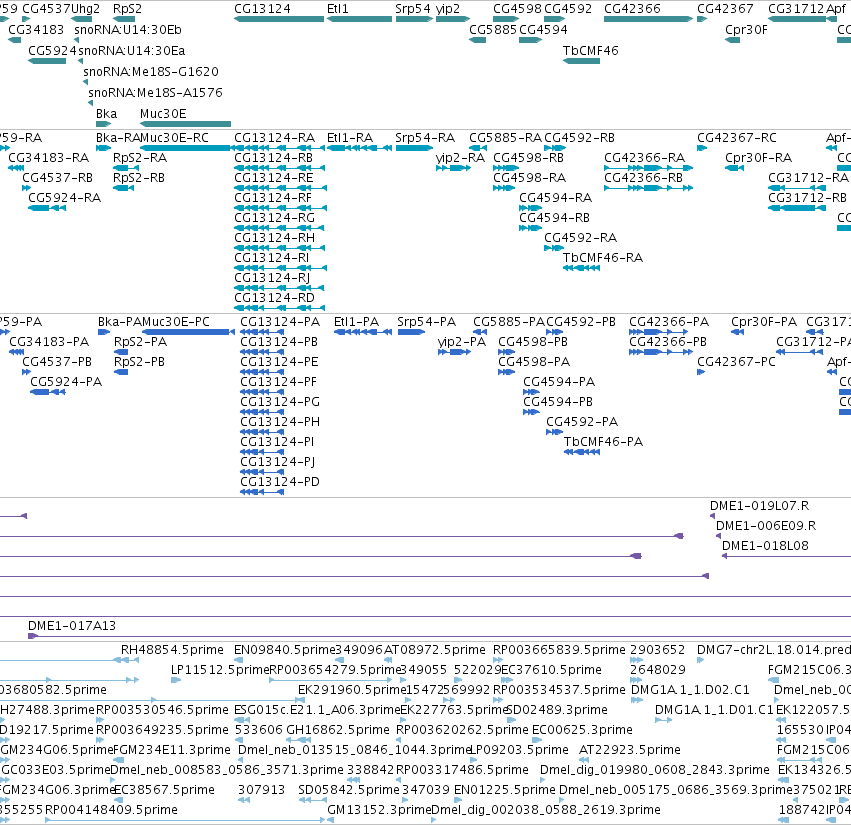The height and width of the screenshot is (825, 851).
Task: Select the TbCMF46-PA protein label
Action: pos(603,442)
